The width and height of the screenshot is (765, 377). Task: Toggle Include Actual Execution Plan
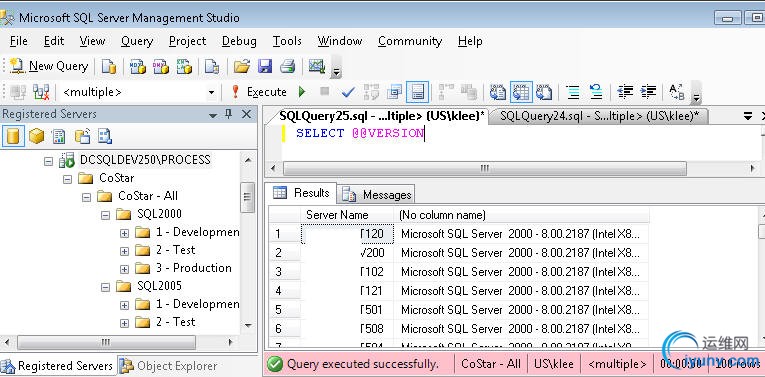446,92
